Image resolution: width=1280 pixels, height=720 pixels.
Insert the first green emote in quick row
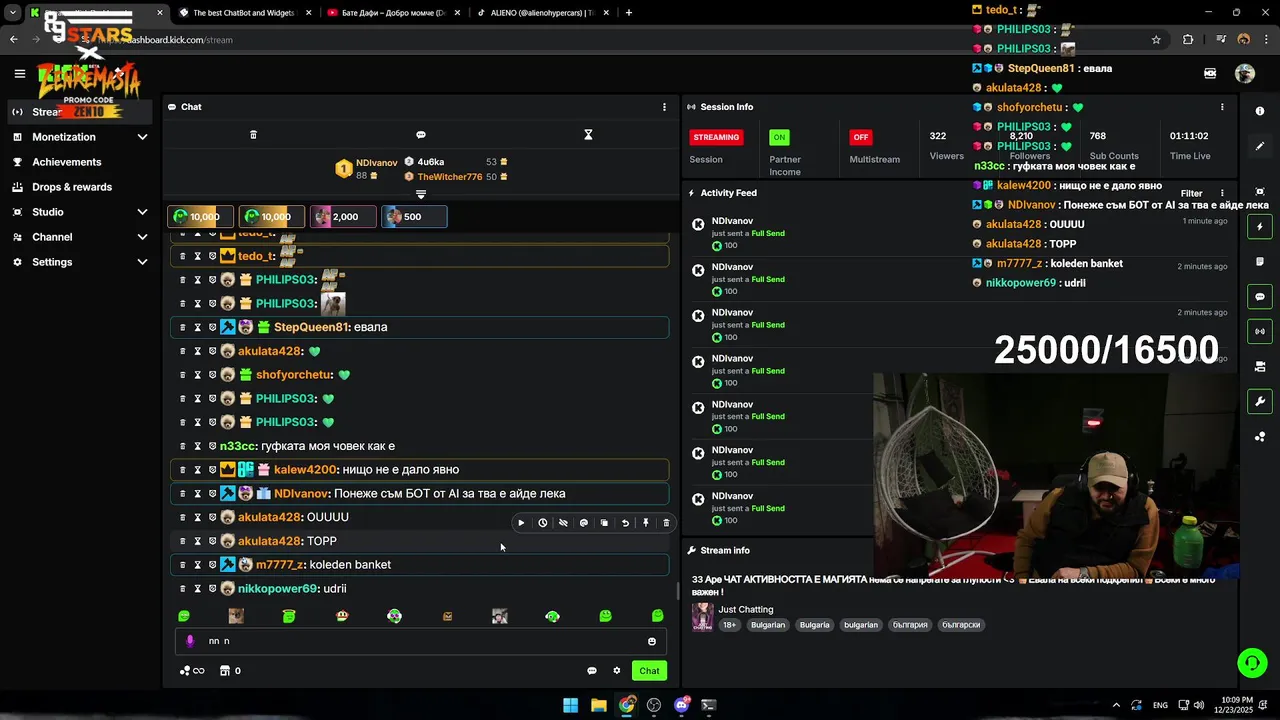(x=184, y=617)
